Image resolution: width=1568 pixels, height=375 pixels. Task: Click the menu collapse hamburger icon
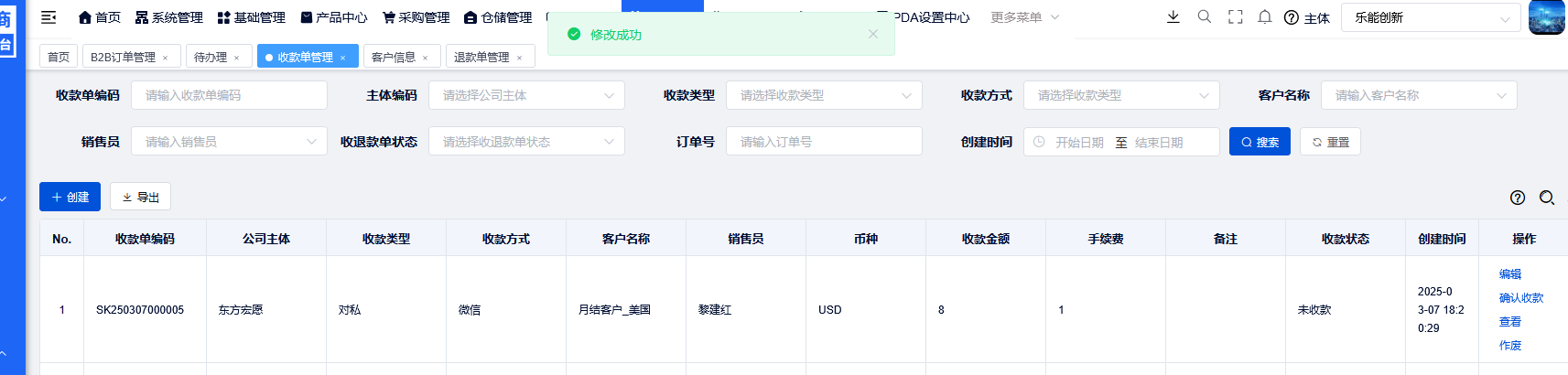[x=49, y=17]
